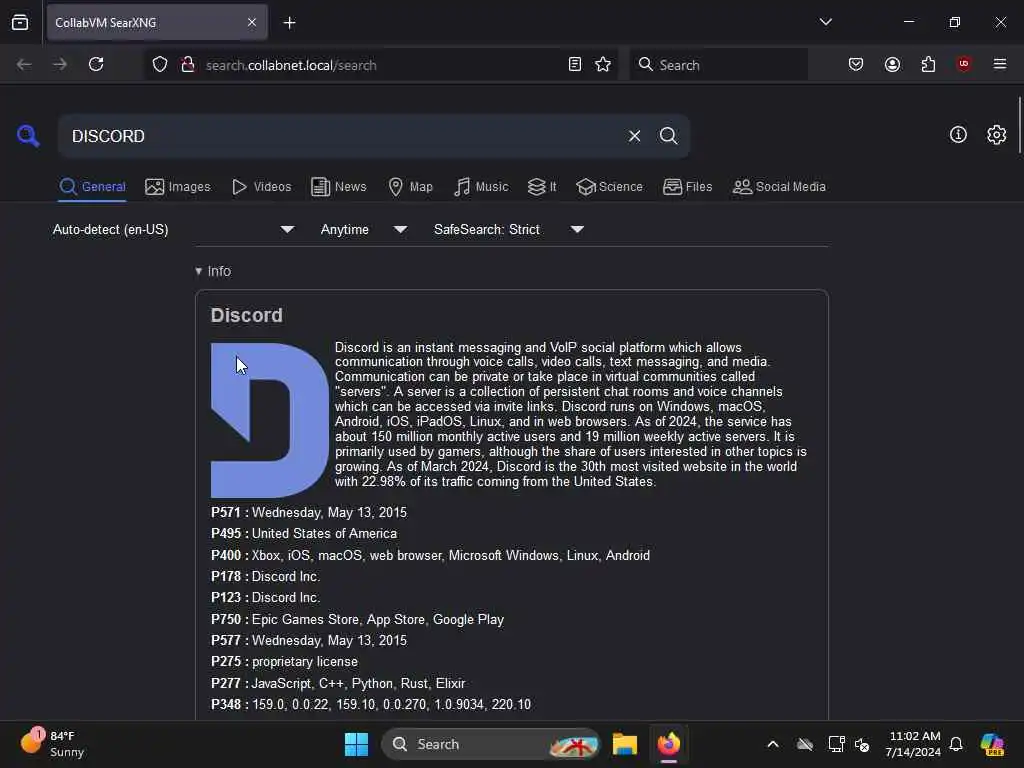
Task: Switch to the Social Media tab
Action: click(x=779, y=187)
